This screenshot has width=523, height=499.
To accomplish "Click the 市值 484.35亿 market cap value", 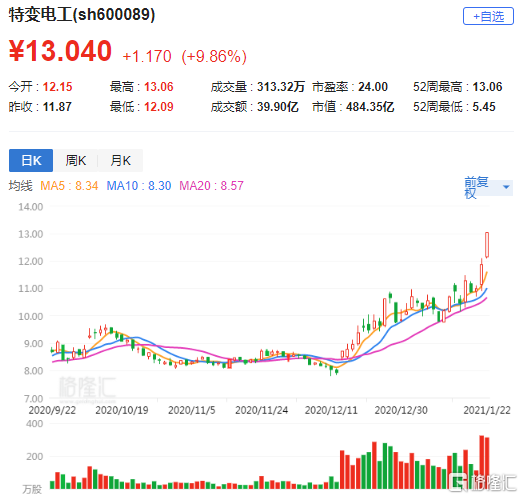I will pos(353,107).
